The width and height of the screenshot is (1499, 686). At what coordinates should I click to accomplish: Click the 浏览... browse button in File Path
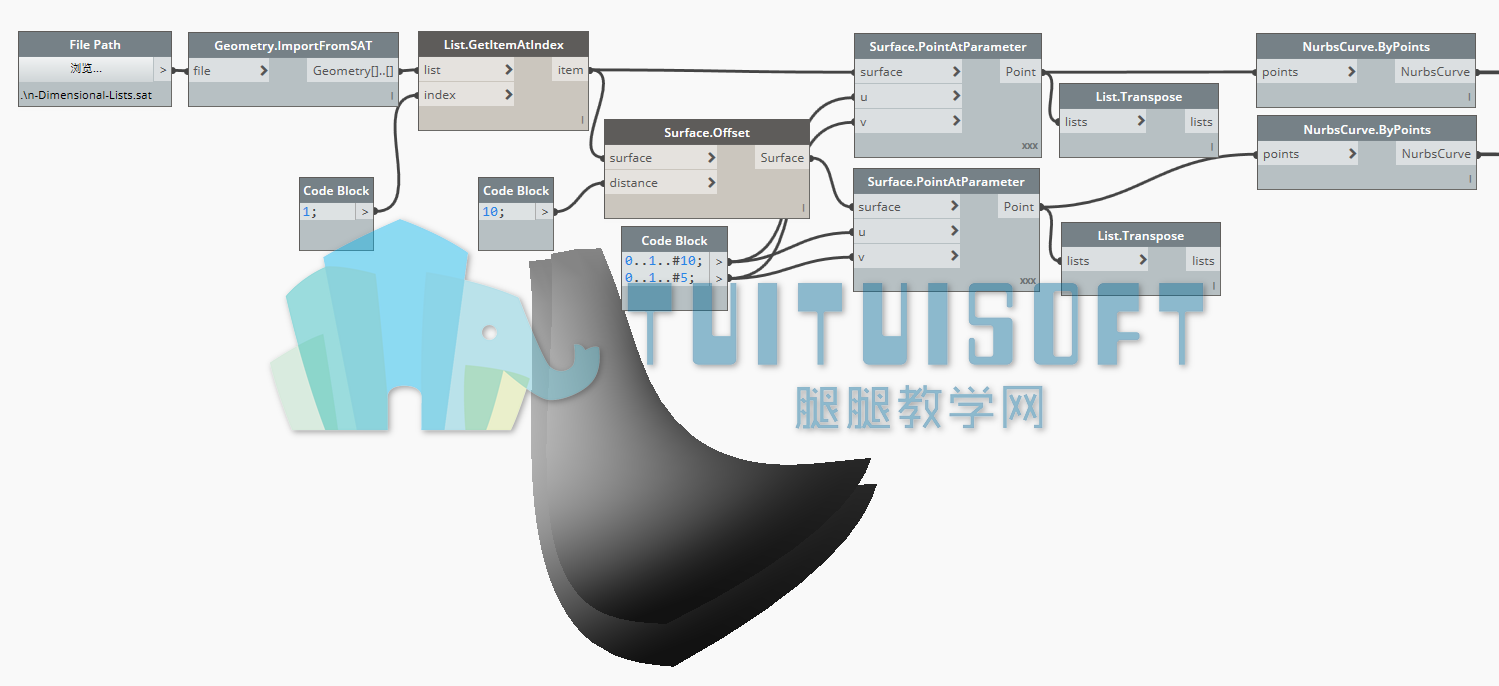(x=87, y=69)
